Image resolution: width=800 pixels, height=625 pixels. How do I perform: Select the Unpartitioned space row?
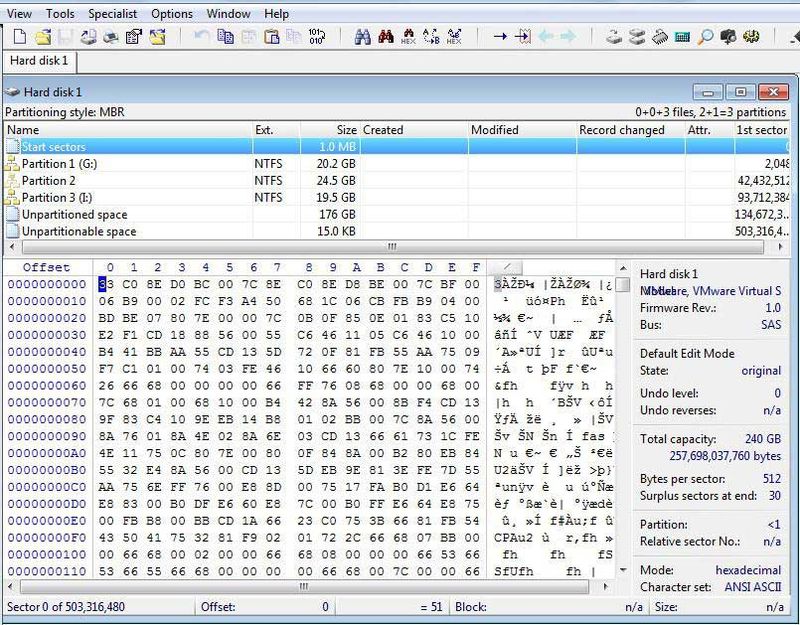click(396, 214)
